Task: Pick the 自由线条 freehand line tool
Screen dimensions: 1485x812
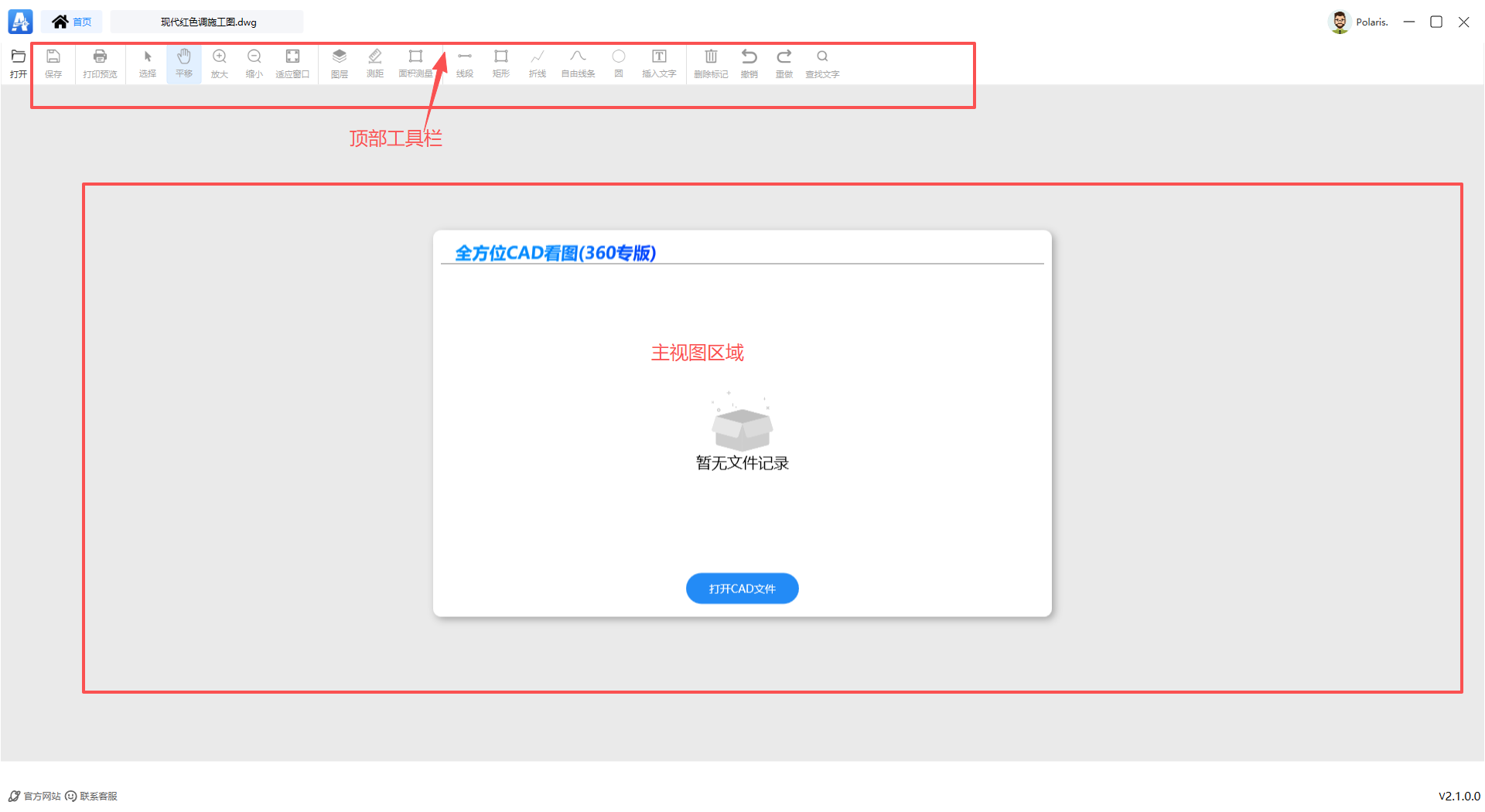Action: click(577, 63)
